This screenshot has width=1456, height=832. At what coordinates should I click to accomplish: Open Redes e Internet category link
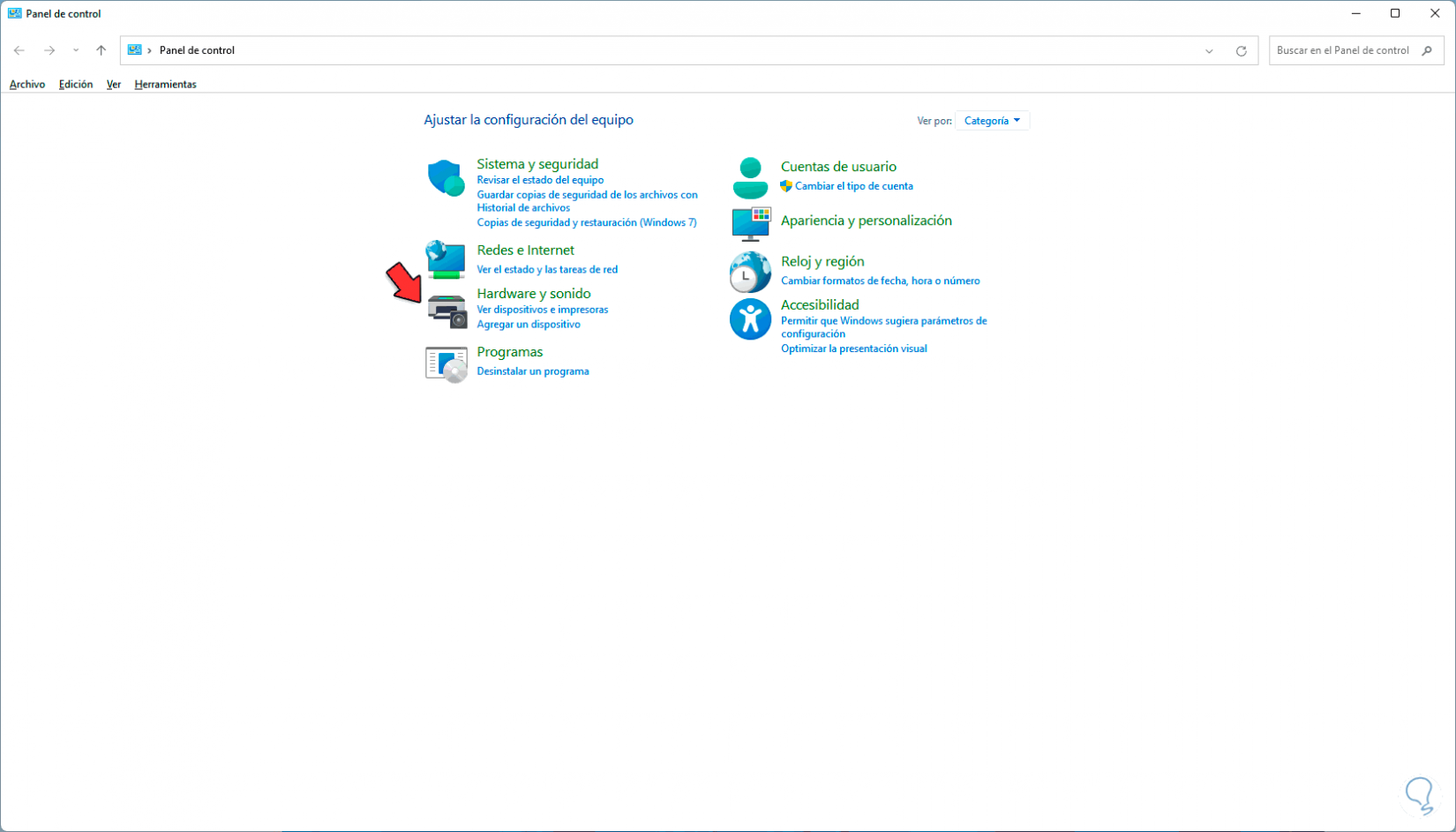(x=526, y=251)
